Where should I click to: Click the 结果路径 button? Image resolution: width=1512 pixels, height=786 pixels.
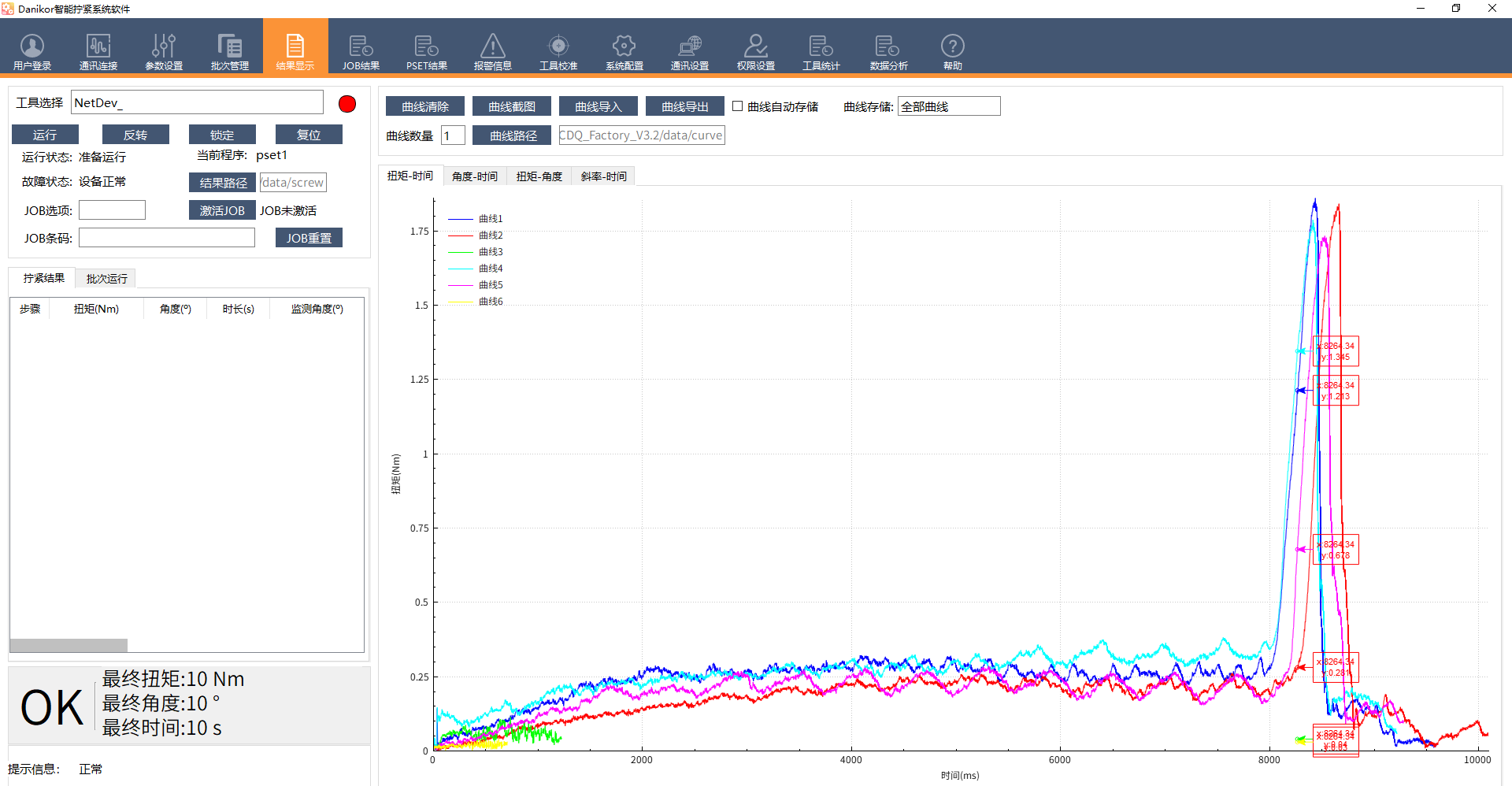tap(223, 183)
